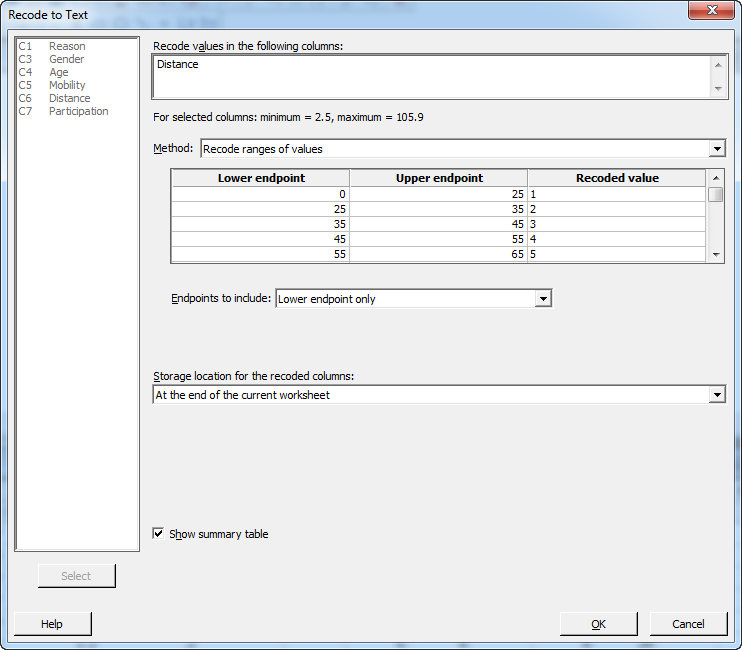Pick the C3 Gender column in list
The width and height of the screenshot is (742, 650).
click(66, 59)
